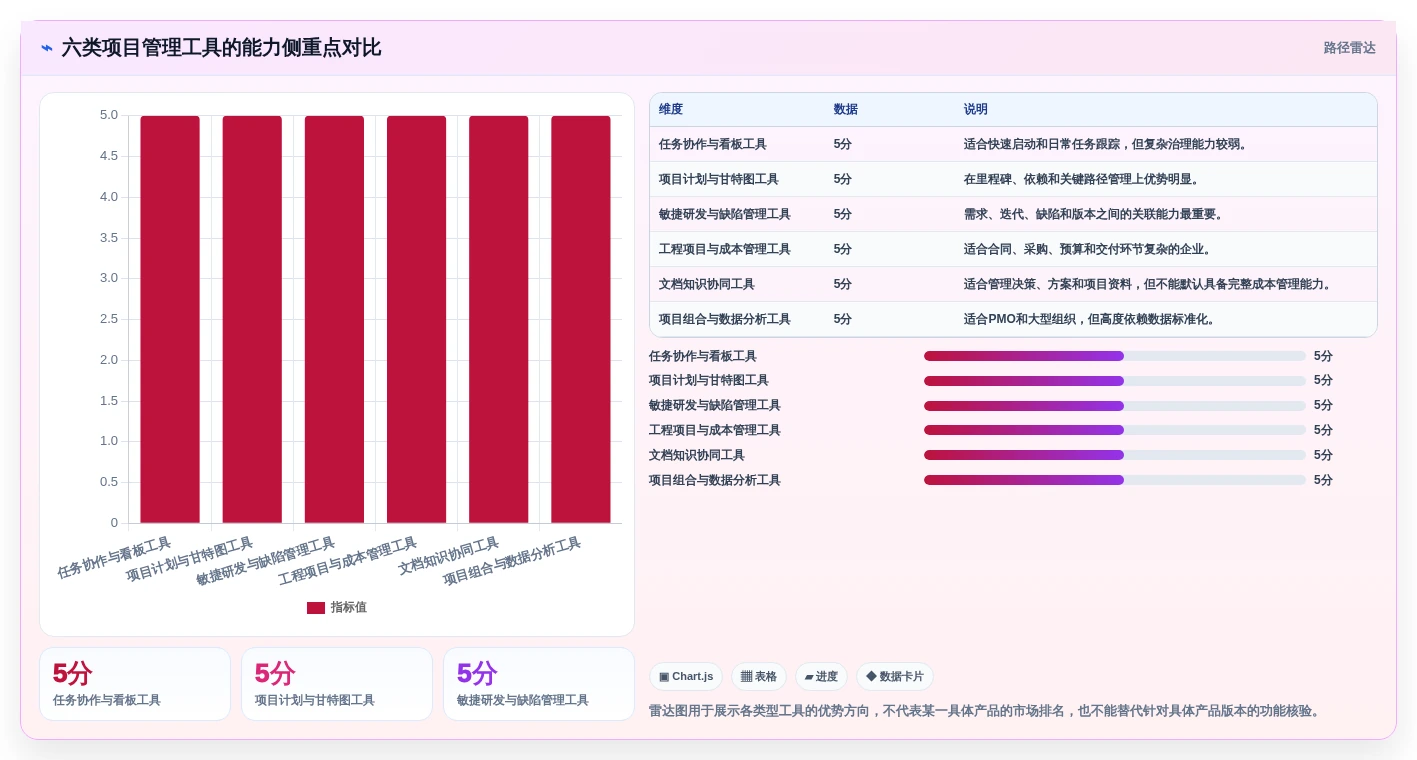Click the 工程项目与成本管理工具 label in the progress list
Image resolution: width=1417 pixels, height=760 pixels.
click(715, 430)
